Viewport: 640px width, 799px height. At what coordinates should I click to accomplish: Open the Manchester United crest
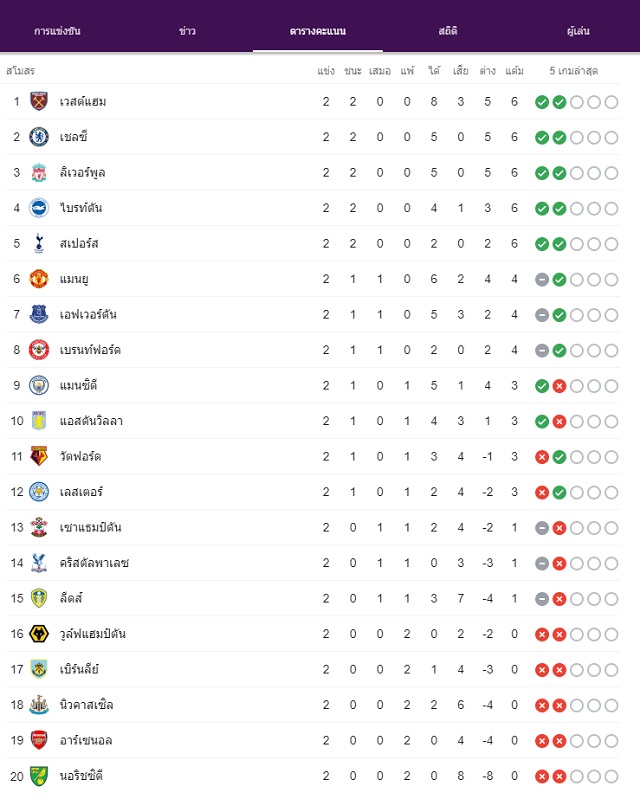pos(39,279)
